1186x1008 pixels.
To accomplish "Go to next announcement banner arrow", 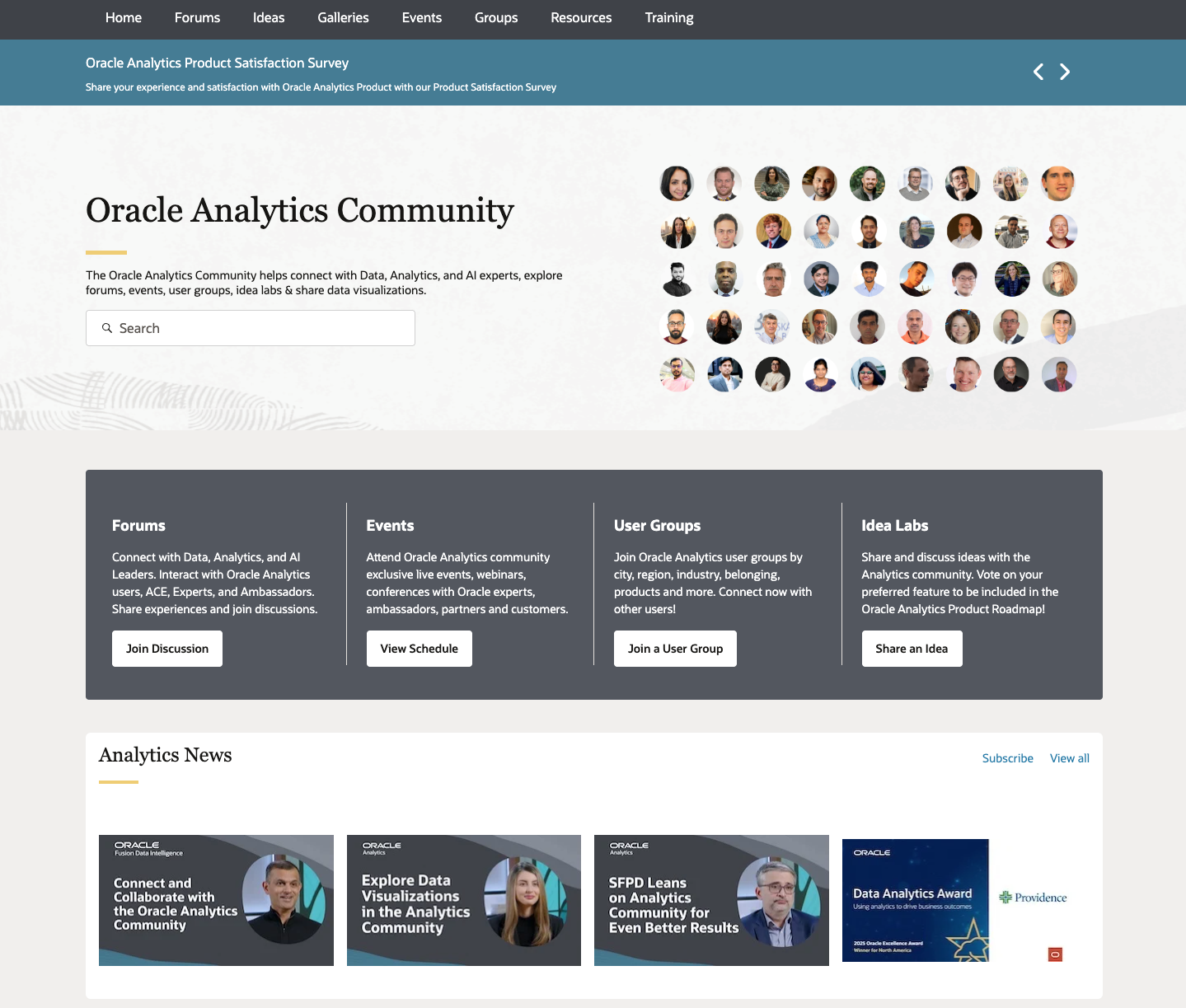I will click(x=1065, y=72).
